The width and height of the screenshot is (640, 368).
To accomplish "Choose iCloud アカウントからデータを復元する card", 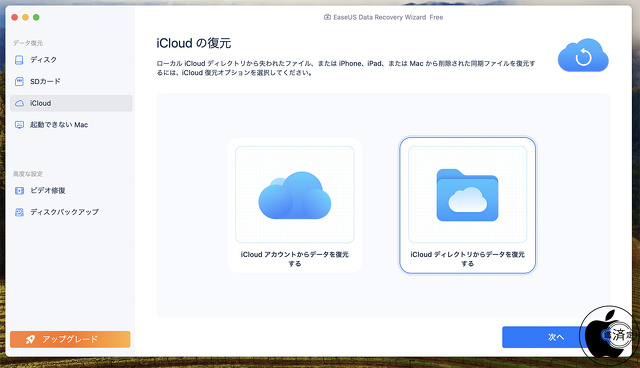I will coord(295,205).
